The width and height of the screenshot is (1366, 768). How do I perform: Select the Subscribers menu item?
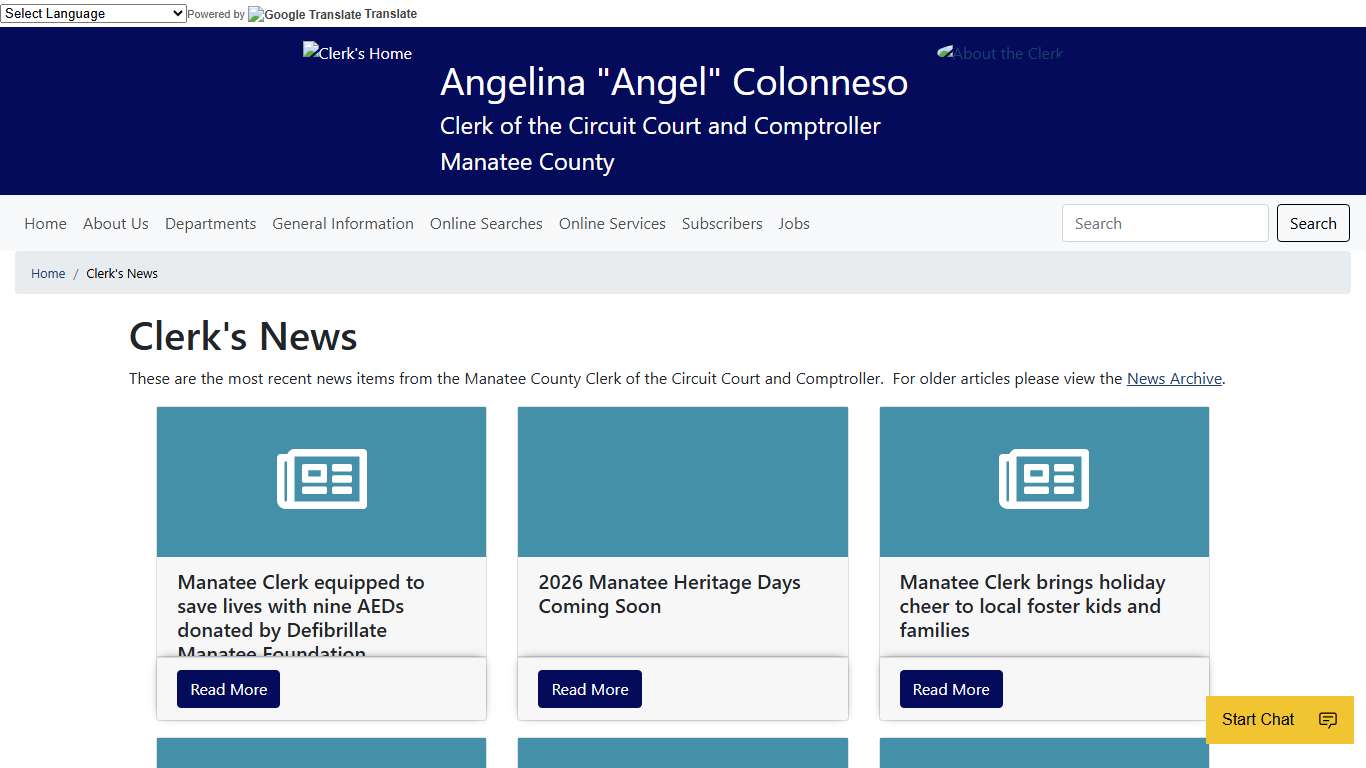[x=722, y=223]
